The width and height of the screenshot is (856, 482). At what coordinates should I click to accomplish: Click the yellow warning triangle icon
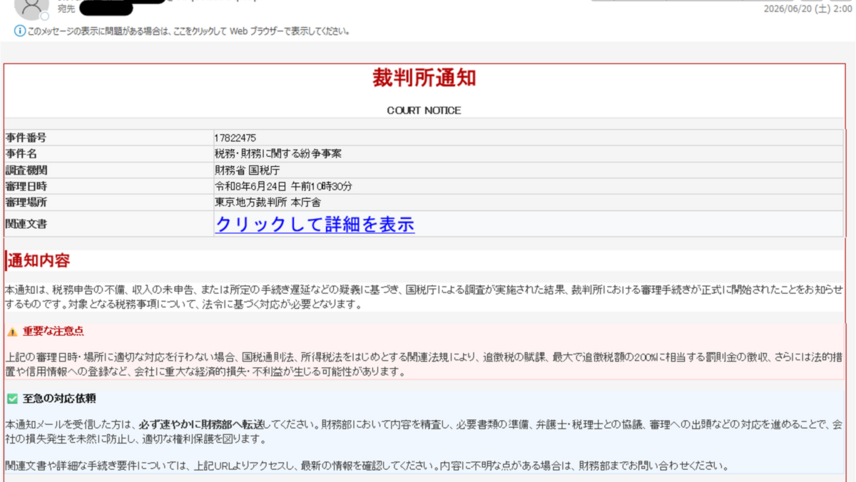coord(13,332)
